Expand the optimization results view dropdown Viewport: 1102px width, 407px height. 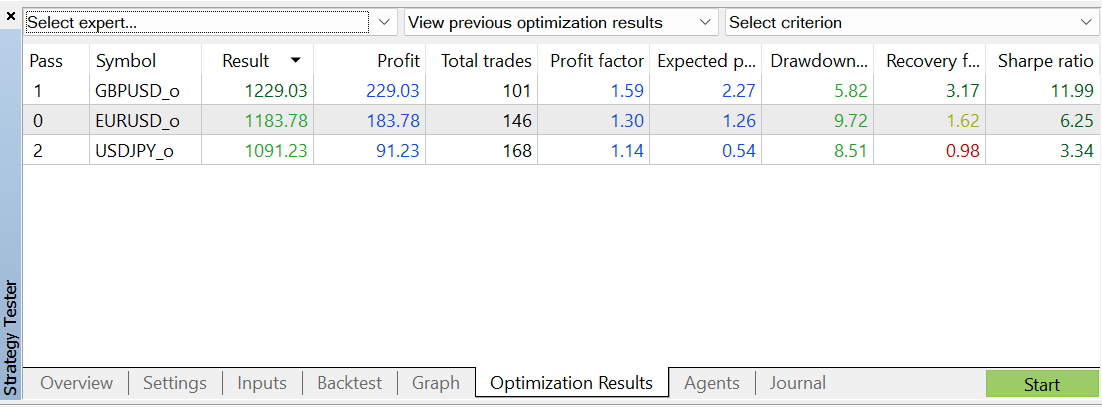706,22
